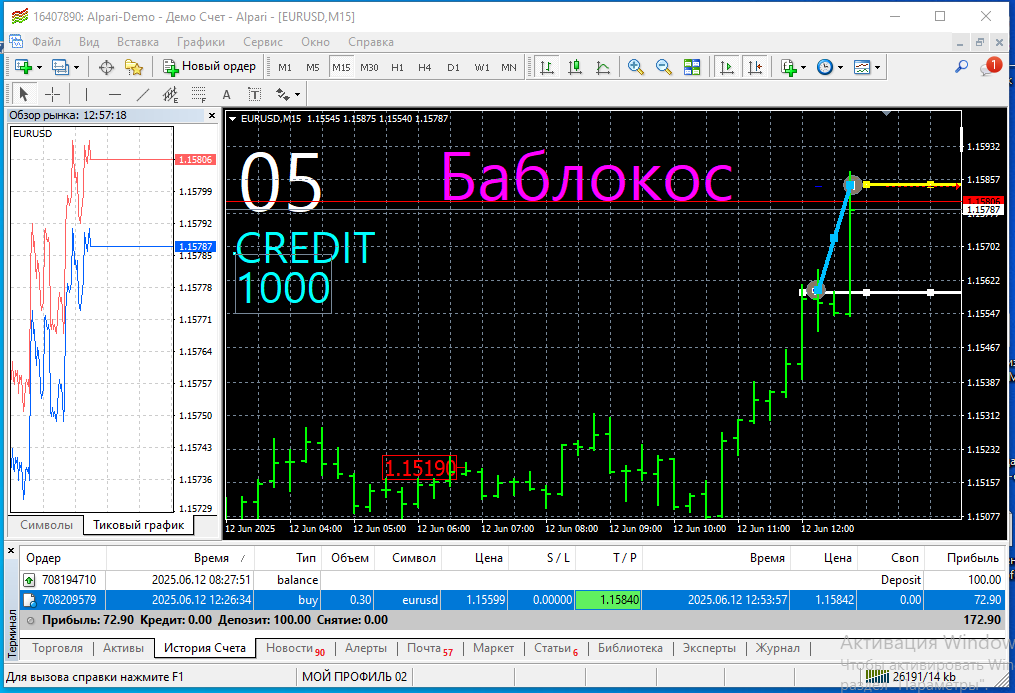
Task: Select the trendline drawing tool
Action: (143, 94)
